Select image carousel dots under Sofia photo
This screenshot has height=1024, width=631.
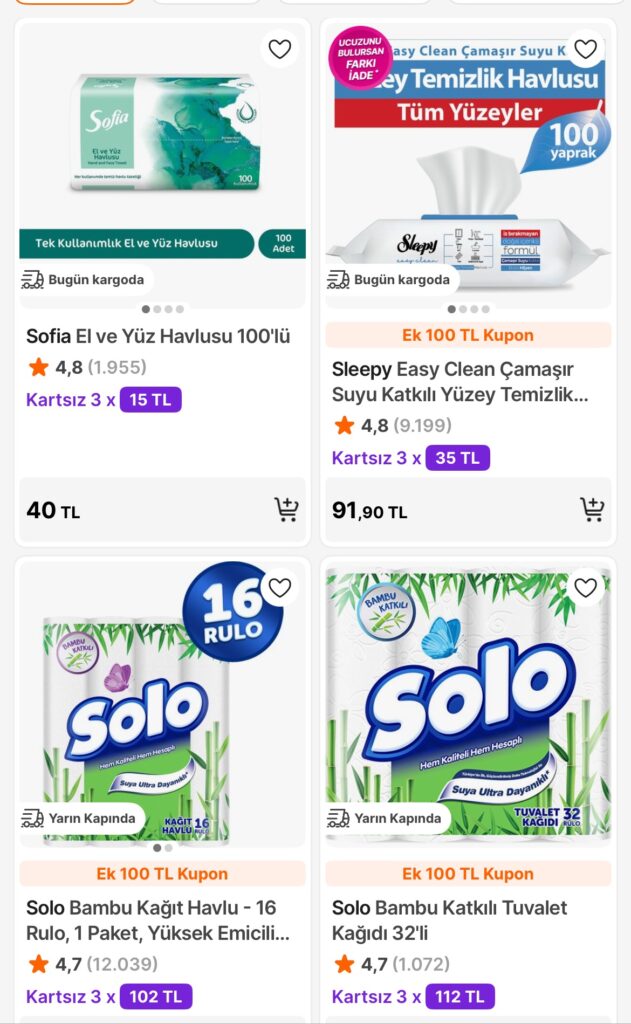163,309
